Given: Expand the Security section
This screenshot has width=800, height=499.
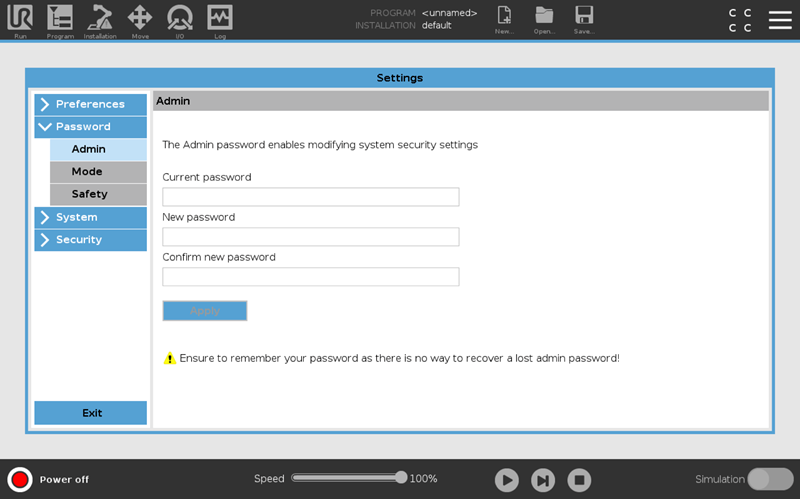Looking at the screenshot, I should click(x=90, y=240).
